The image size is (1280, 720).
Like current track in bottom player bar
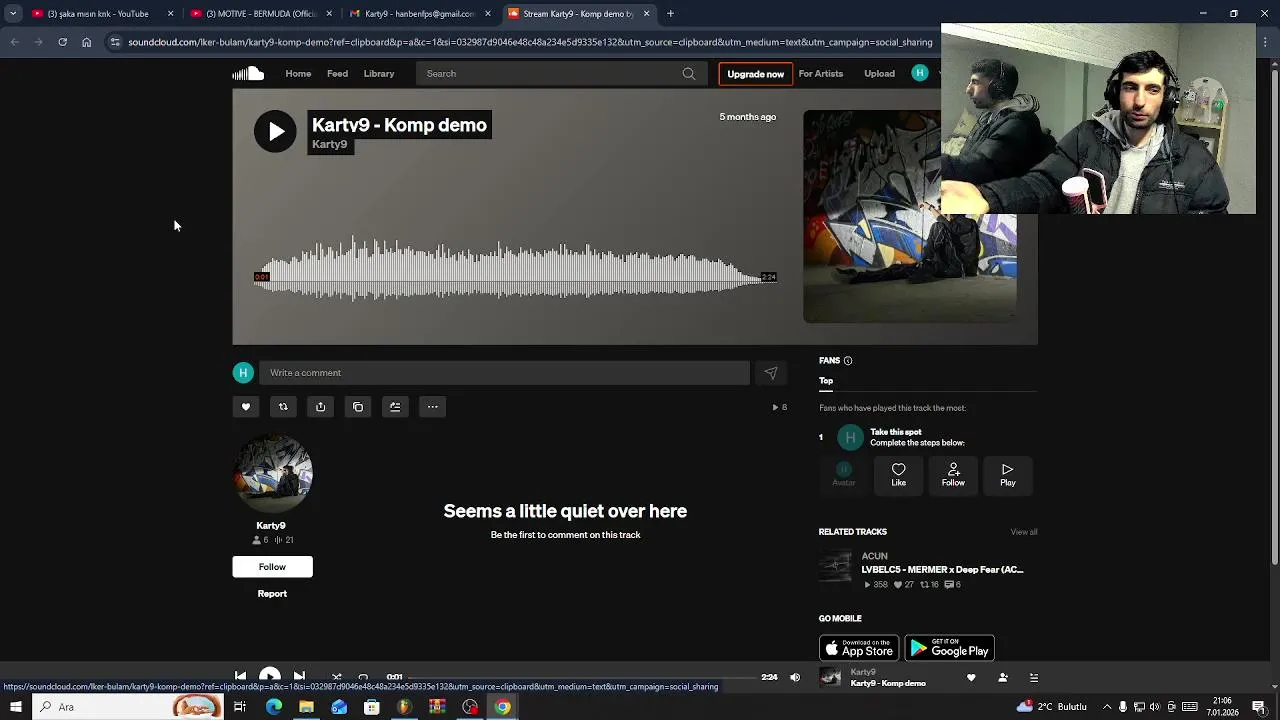[971, 677]
